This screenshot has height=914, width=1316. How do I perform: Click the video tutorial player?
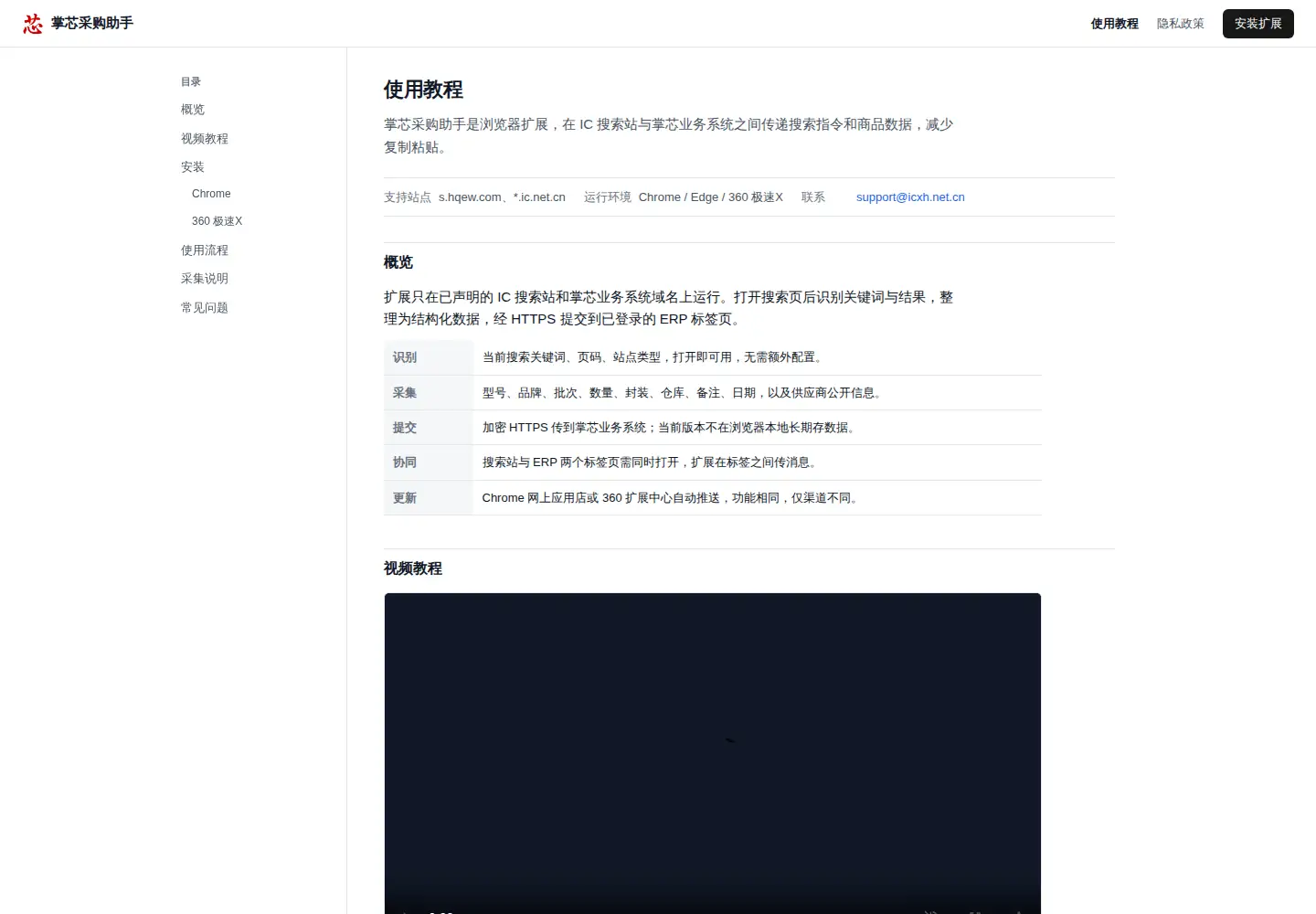click(713, 753)
